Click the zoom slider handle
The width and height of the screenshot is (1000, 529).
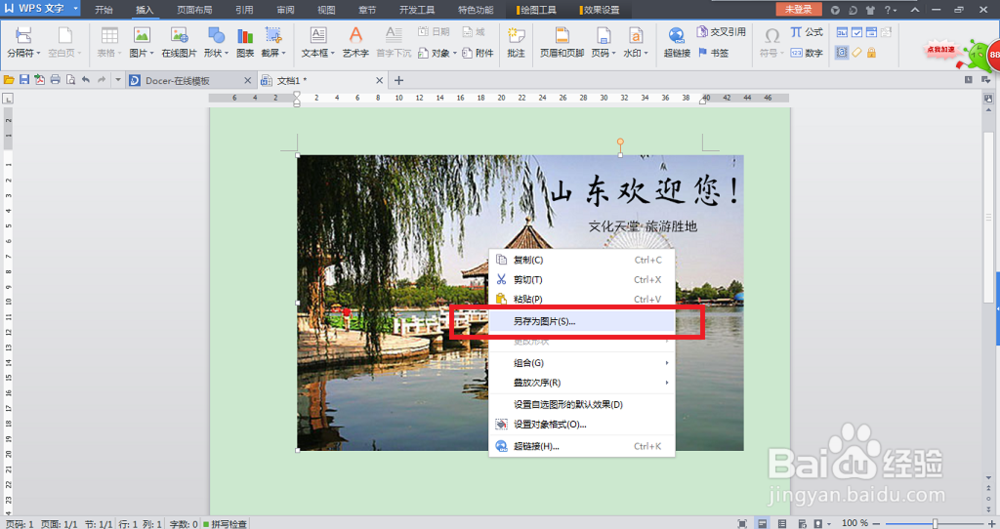935,523
